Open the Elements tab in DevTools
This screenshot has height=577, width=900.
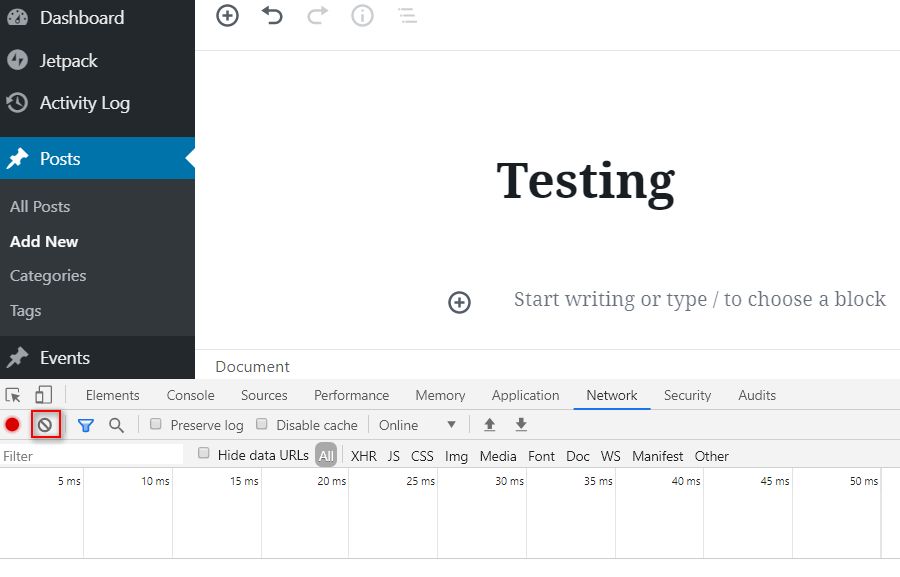click(112, 395)
